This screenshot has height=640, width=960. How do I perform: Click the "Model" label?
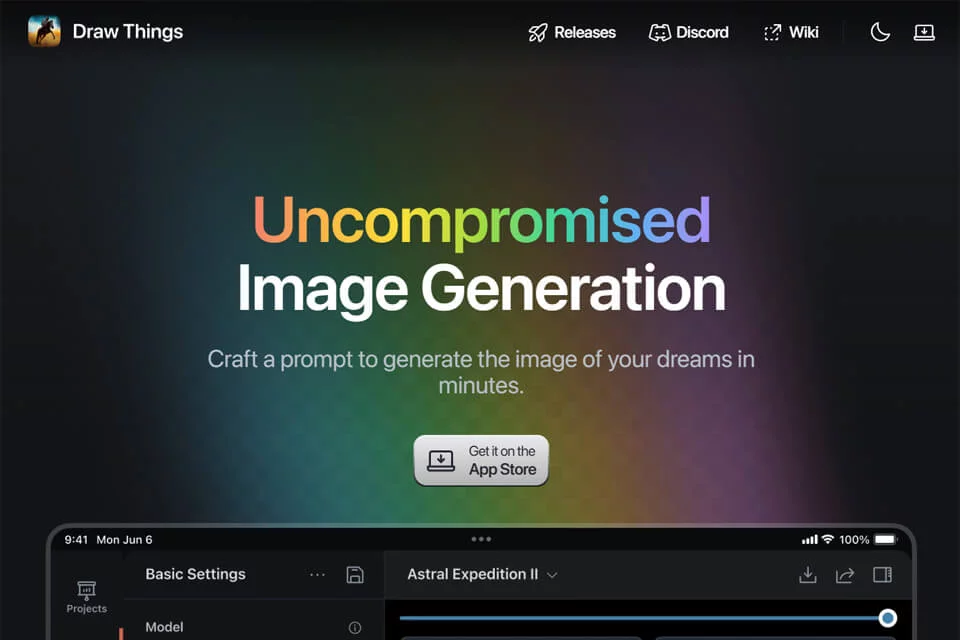164,627
